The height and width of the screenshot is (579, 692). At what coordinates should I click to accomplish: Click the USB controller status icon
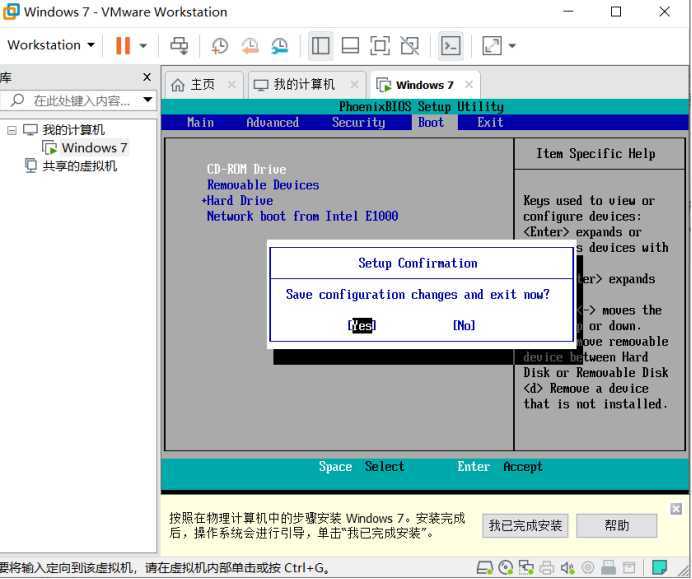coord(588,567)
